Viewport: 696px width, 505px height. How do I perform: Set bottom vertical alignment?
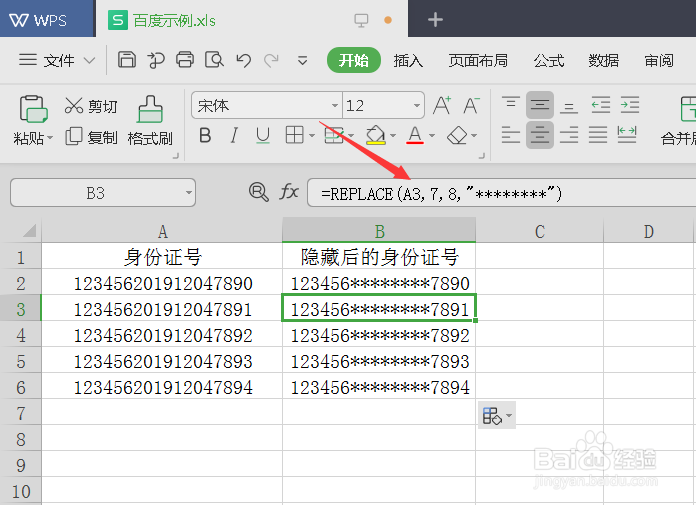(x=569, y=105)
